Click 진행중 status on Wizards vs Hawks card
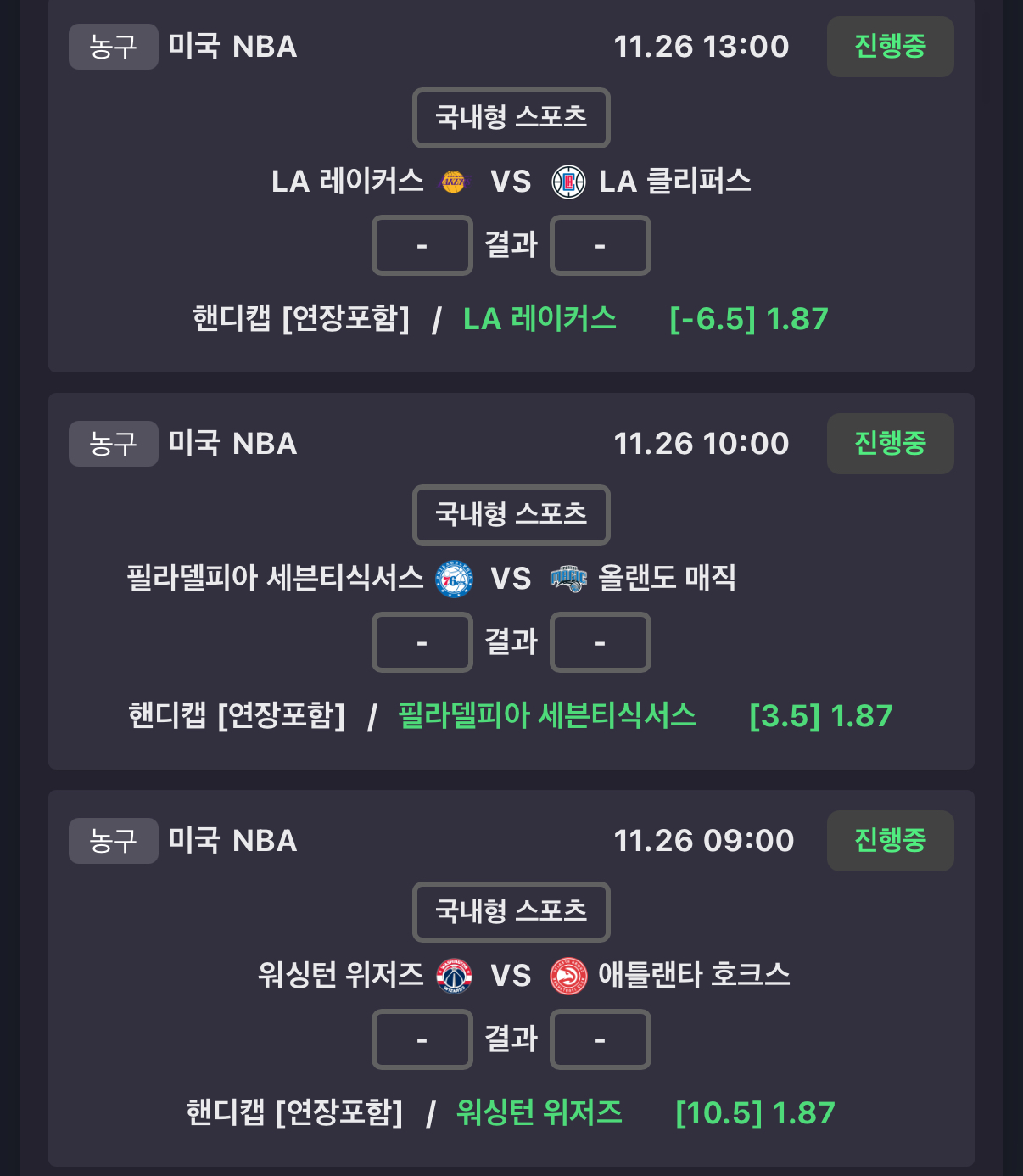1023x1176 pixels. (890, 841)
